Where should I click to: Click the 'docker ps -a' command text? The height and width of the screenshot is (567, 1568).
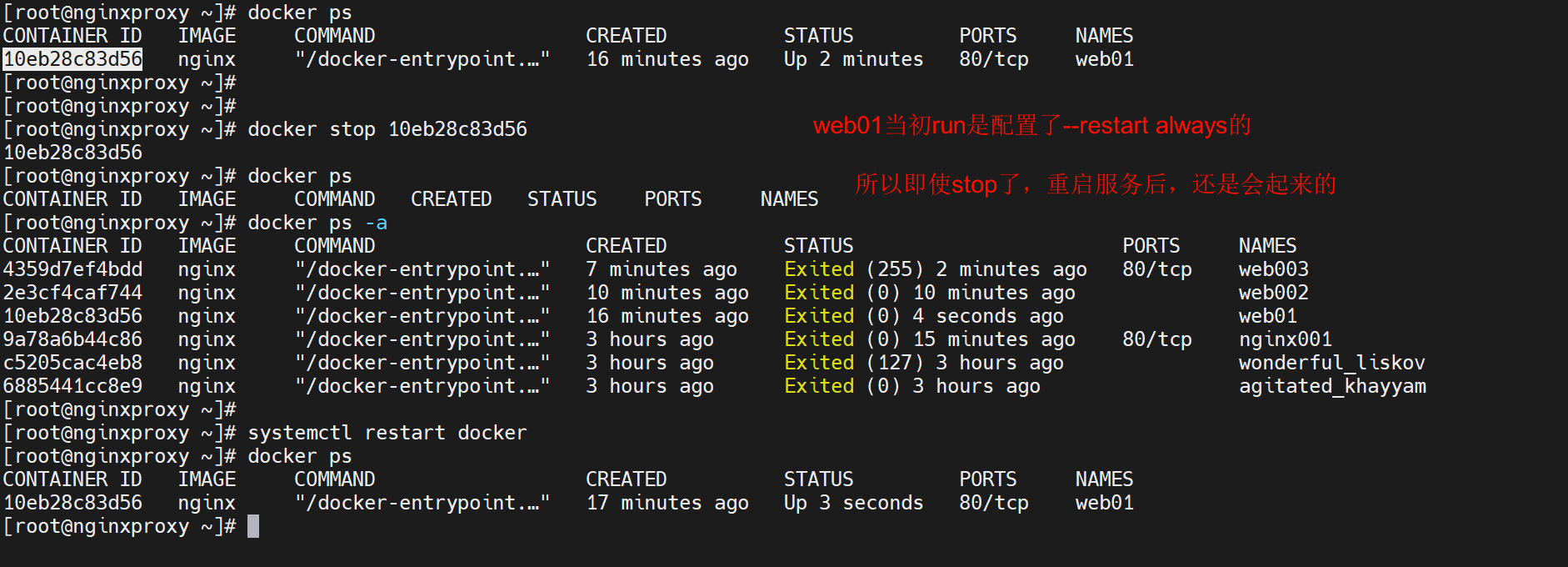(x=317, y=223)
